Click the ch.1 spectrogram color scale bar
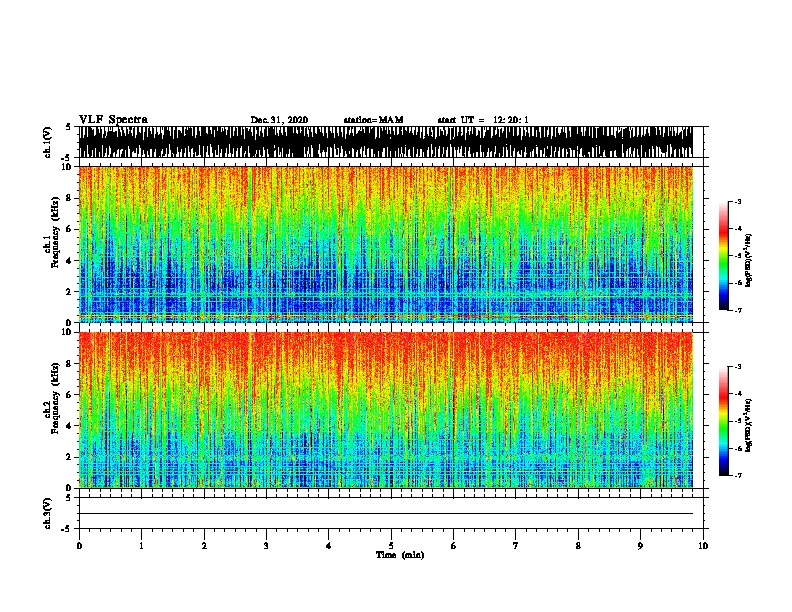 click(x=724, y=256)
